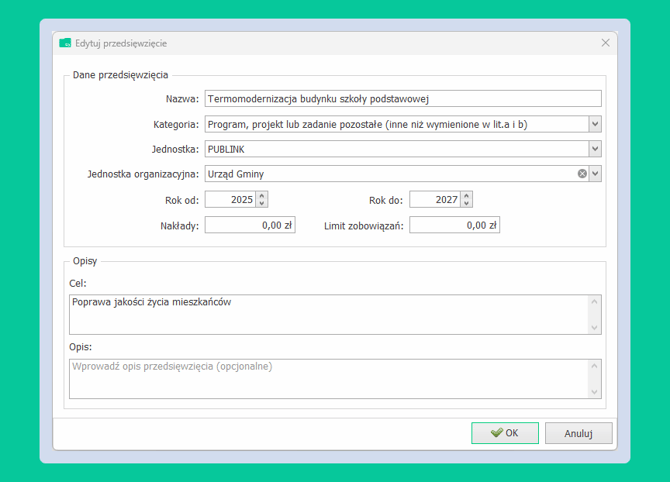Click inside the Cel text area
670x482 pixels.
(328, 314)
